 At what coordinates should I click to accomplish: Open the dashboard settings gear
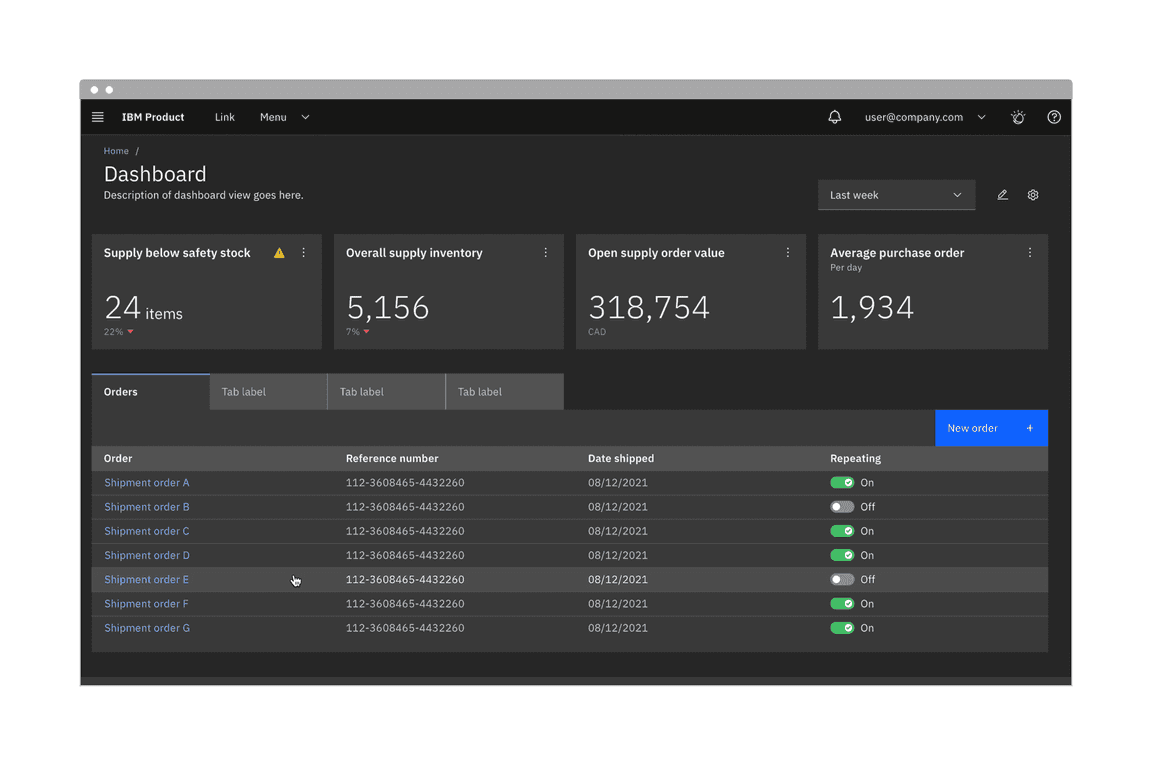point(1033,194)
